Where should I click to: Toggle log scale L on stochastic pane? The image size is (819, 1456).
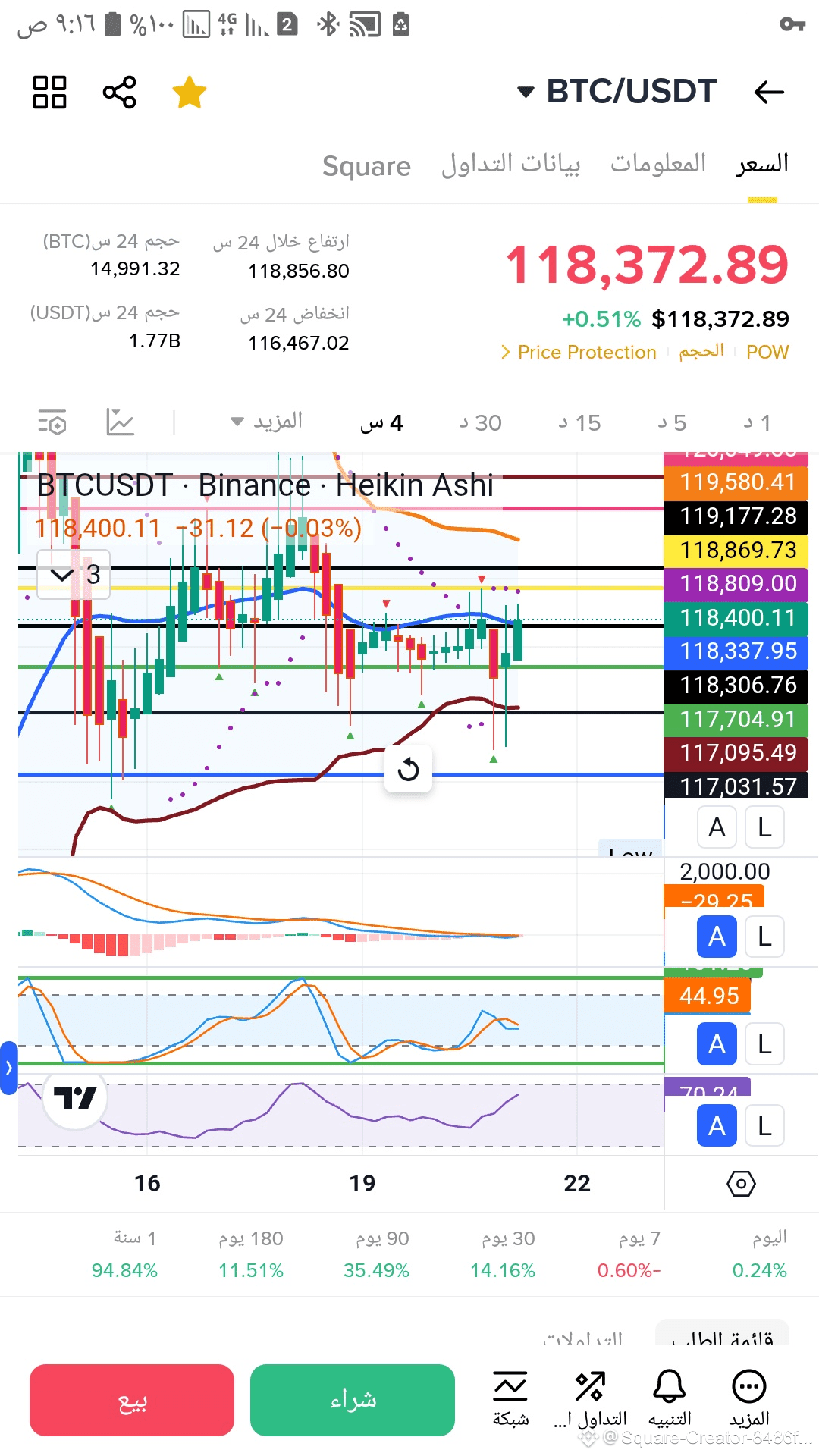tap(764, 1044)
